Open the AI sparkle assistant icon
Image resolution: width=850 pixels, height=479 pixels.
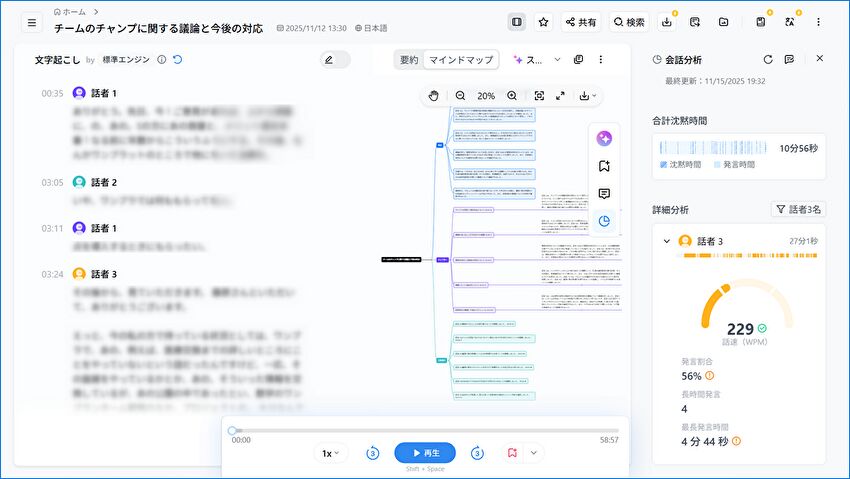pos(604,139)
